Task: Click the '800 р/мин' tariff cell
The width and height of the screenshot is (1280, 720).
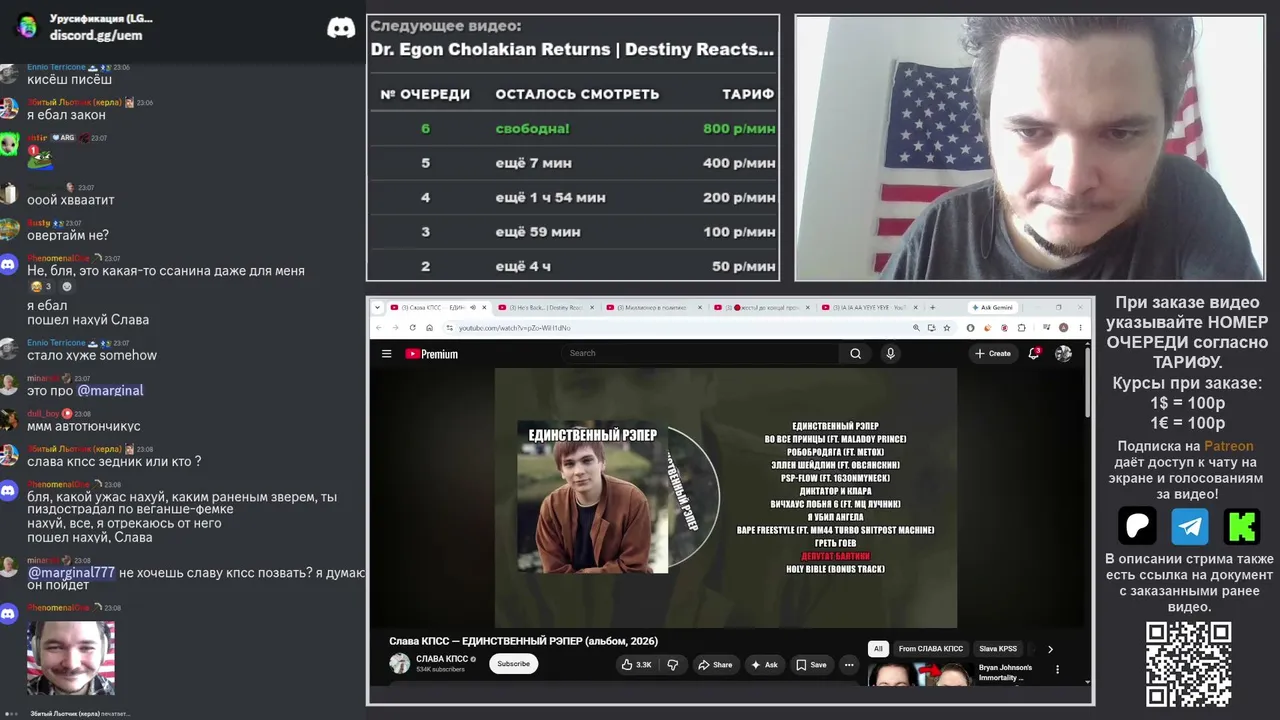Action: point(739,128)
